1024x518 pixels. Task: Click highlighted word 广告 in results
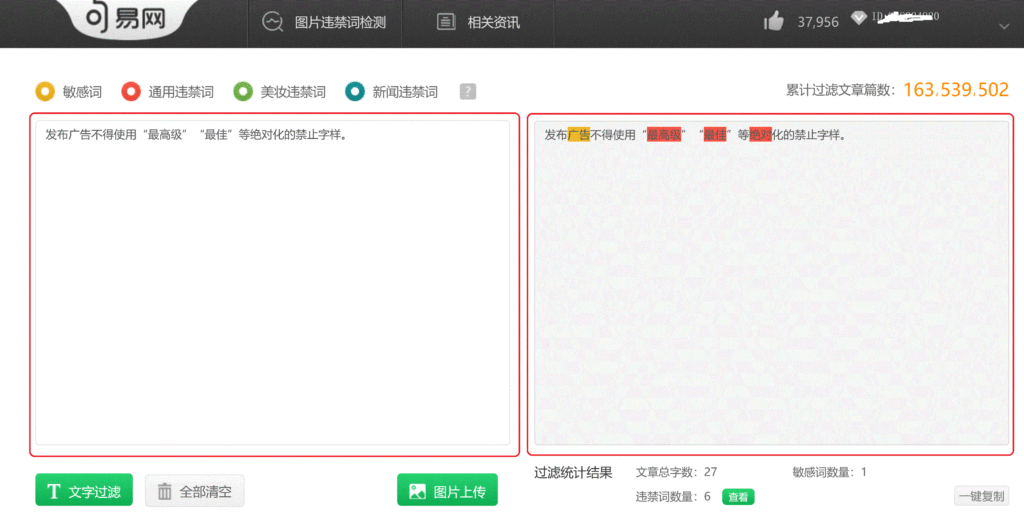tap(579, 135)
